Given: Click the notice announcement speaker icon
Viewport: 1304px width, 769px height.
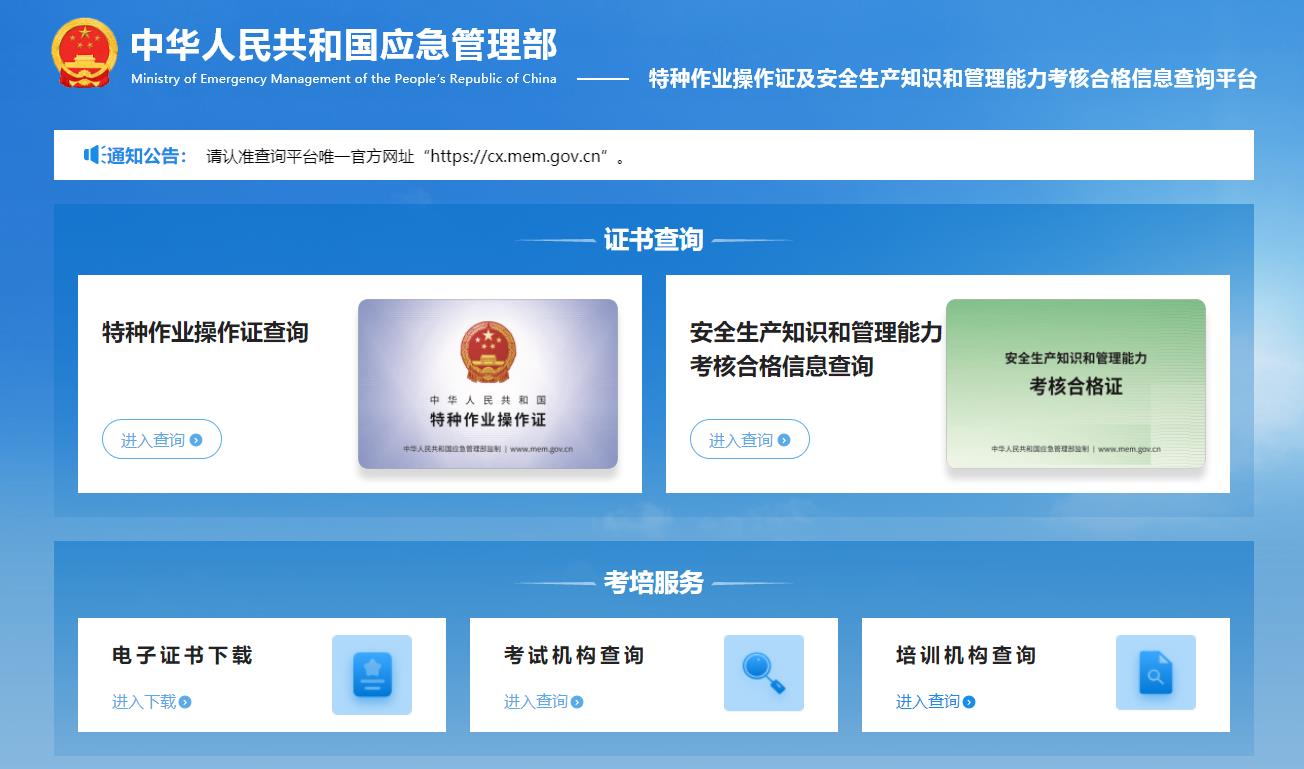Looking at the screenshot, I should (x=94, y=155).
